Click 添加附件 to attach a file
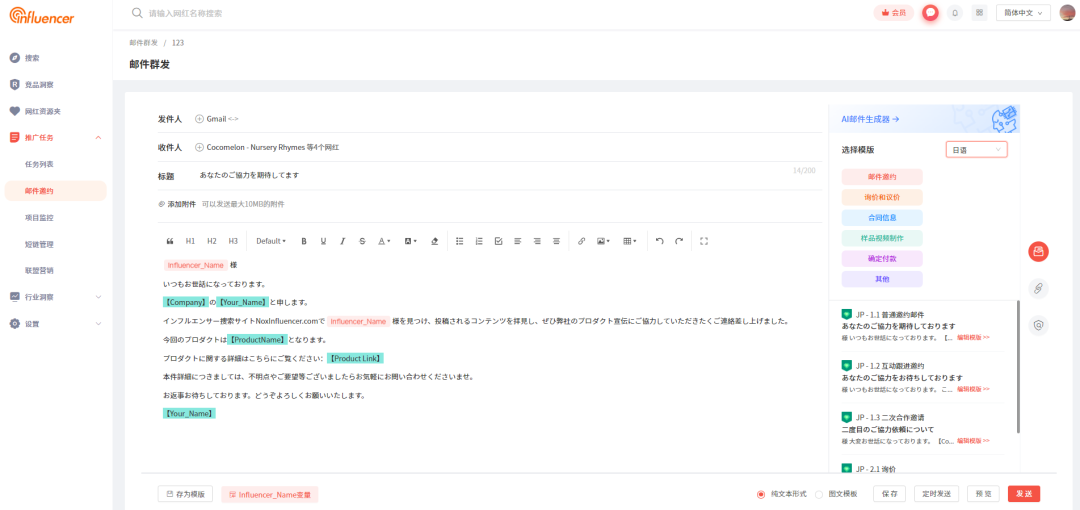Image resolution: width=1080 pixels, height=510 pixels. pyautogui.click(x=178, y=204)
